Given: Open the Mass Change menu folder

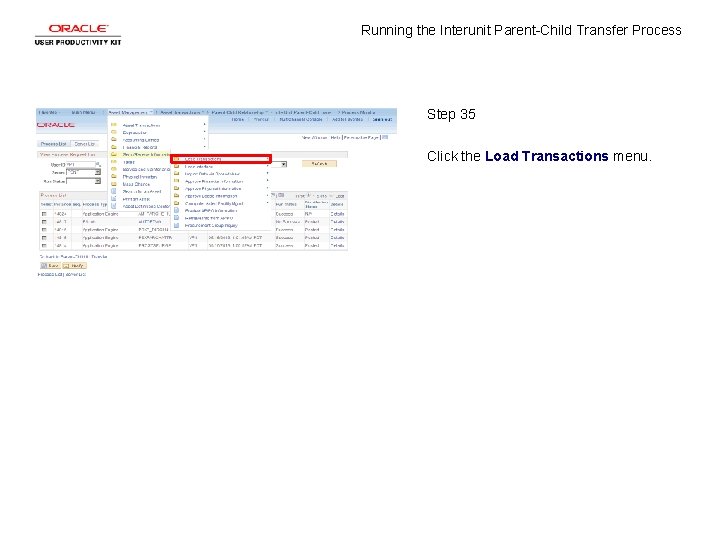Looking at the screenshot, I should point(136,184).
